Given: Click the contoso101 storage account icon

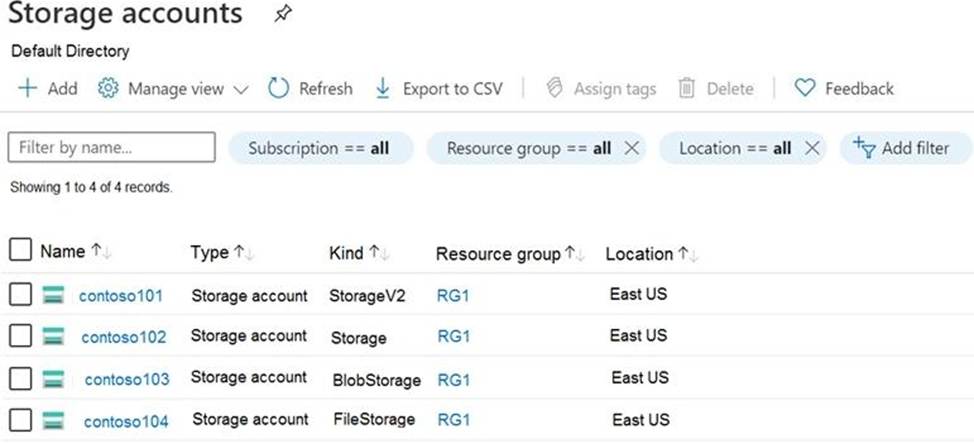Looking at the screenshot, I should pyautogui.click(x=54, y=295).
